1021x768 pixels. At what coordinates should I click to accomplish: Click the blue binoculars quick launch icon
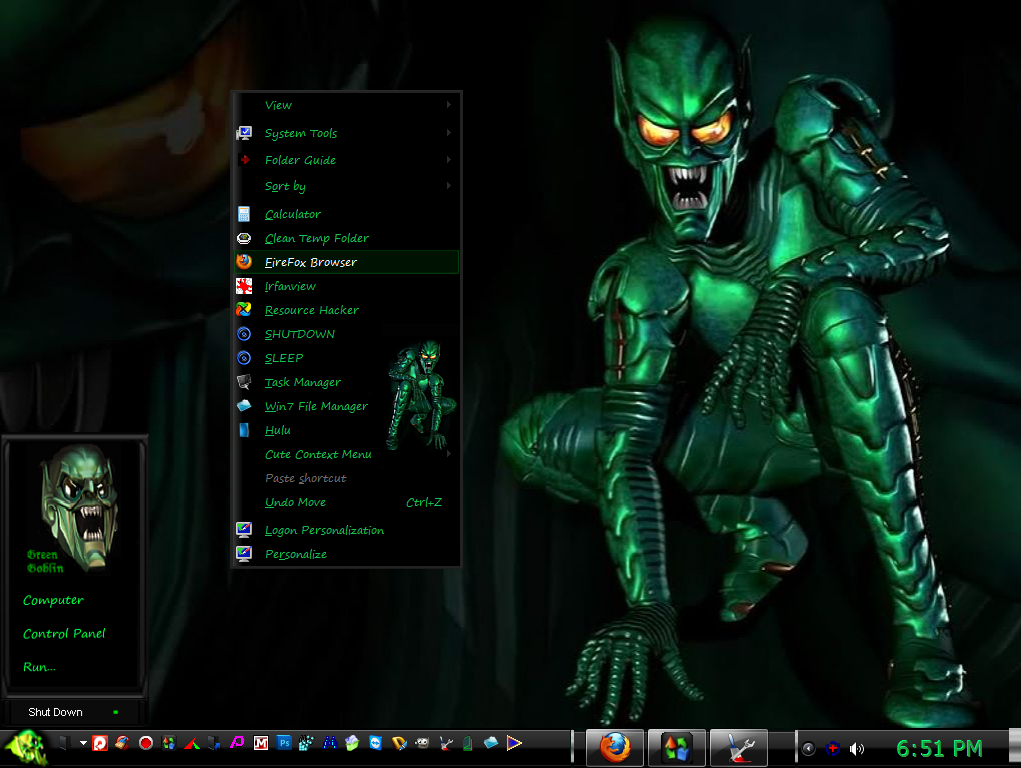(329, 743)
